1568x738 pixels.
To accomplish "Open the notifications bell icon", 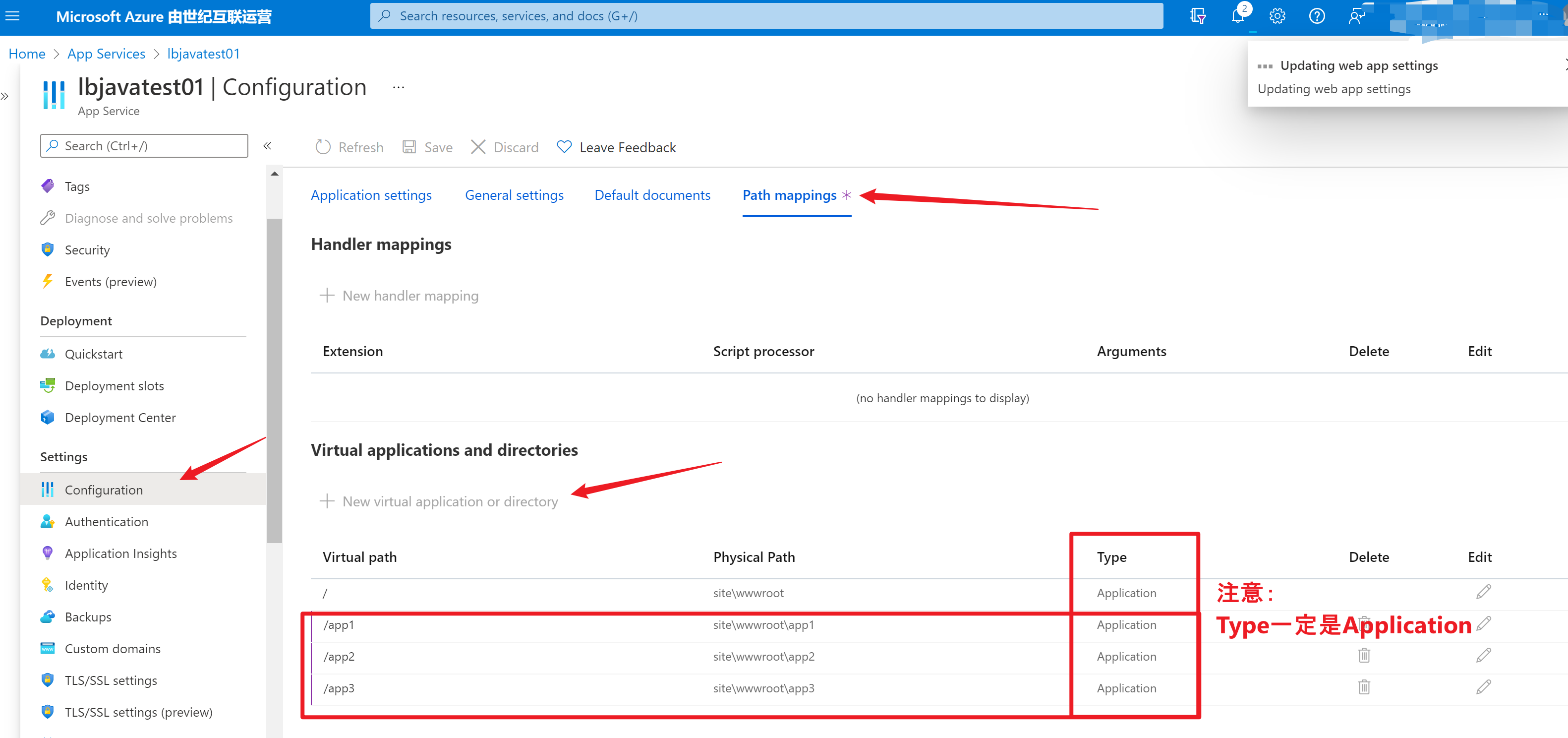I will click(x=1237, y=16).
